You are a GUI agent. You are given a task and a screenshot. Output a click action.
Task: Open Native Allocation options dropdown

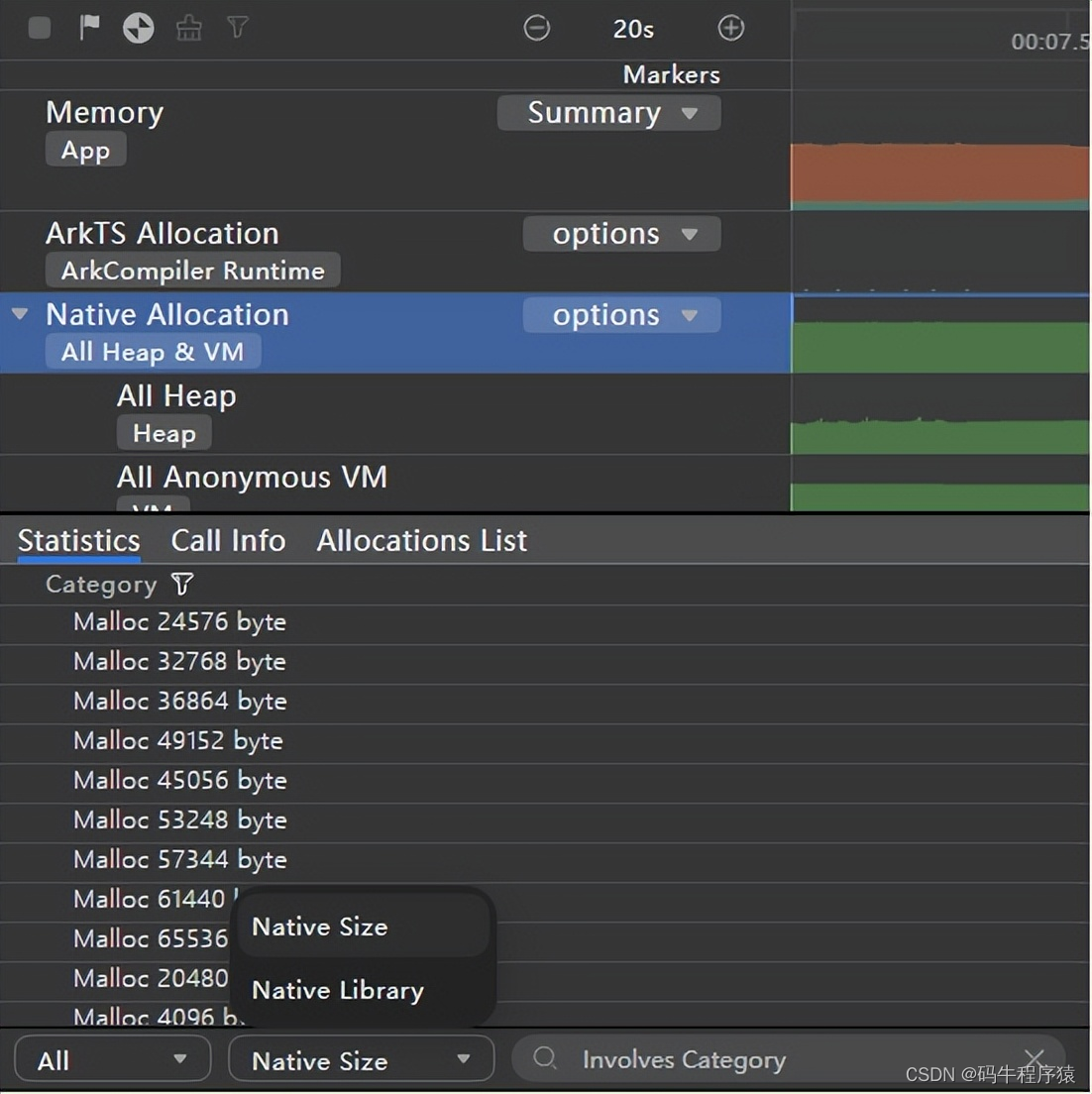(621, 315)
